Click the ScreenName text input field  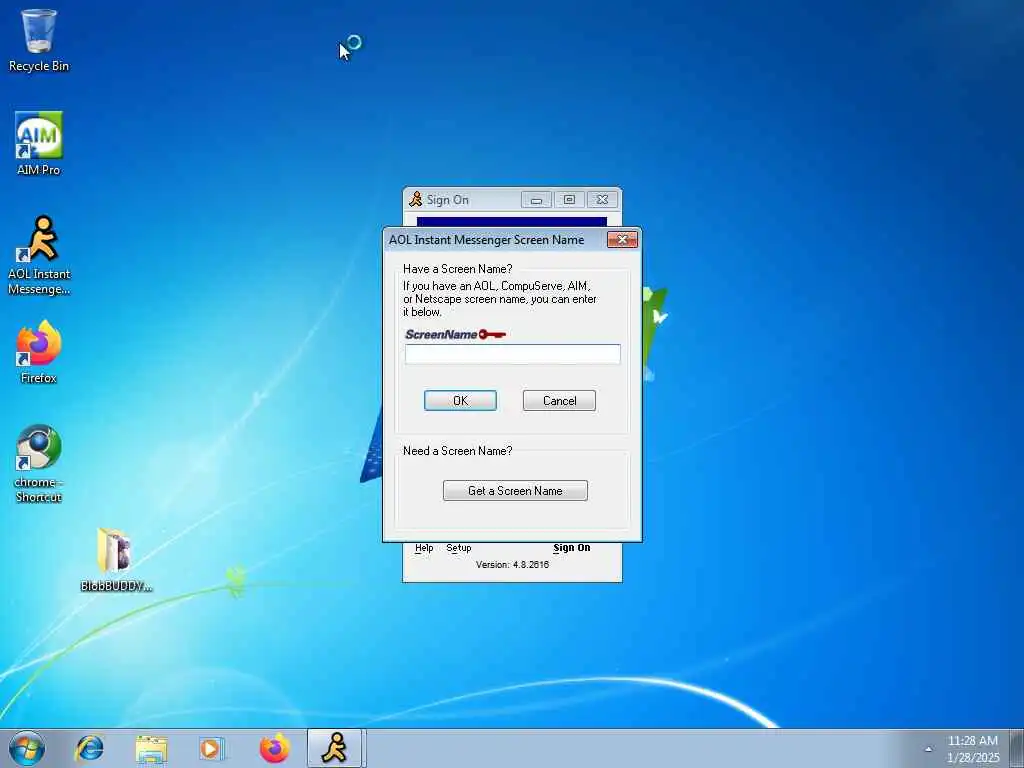point(513,354)
